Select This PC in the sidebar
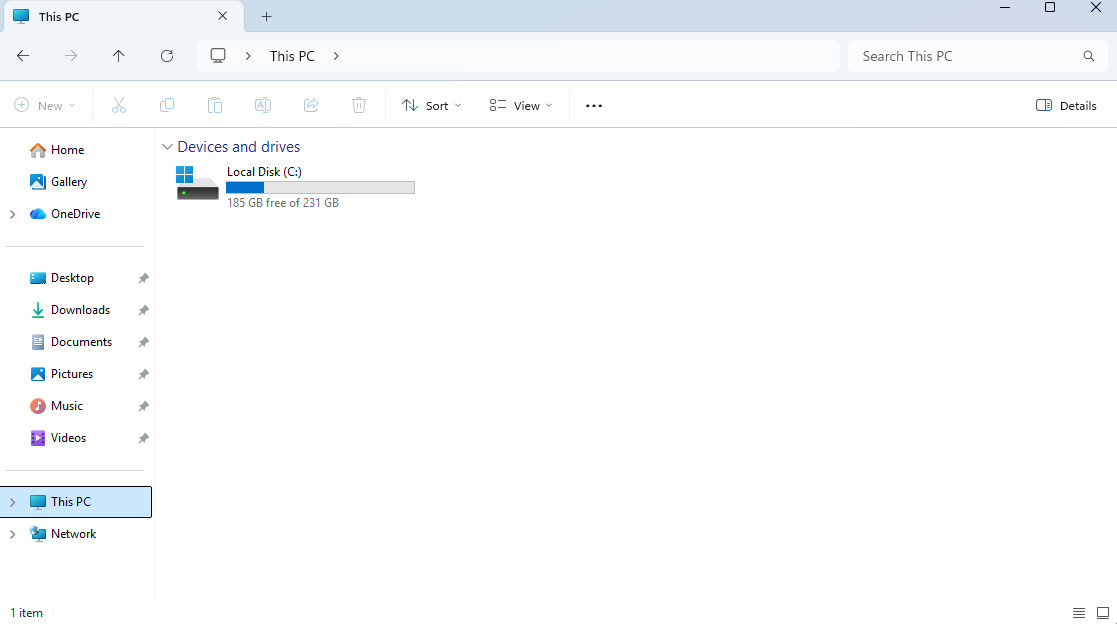Viewport: 1117px width, 624px height. pyautogui.click(x=76, y=502)
